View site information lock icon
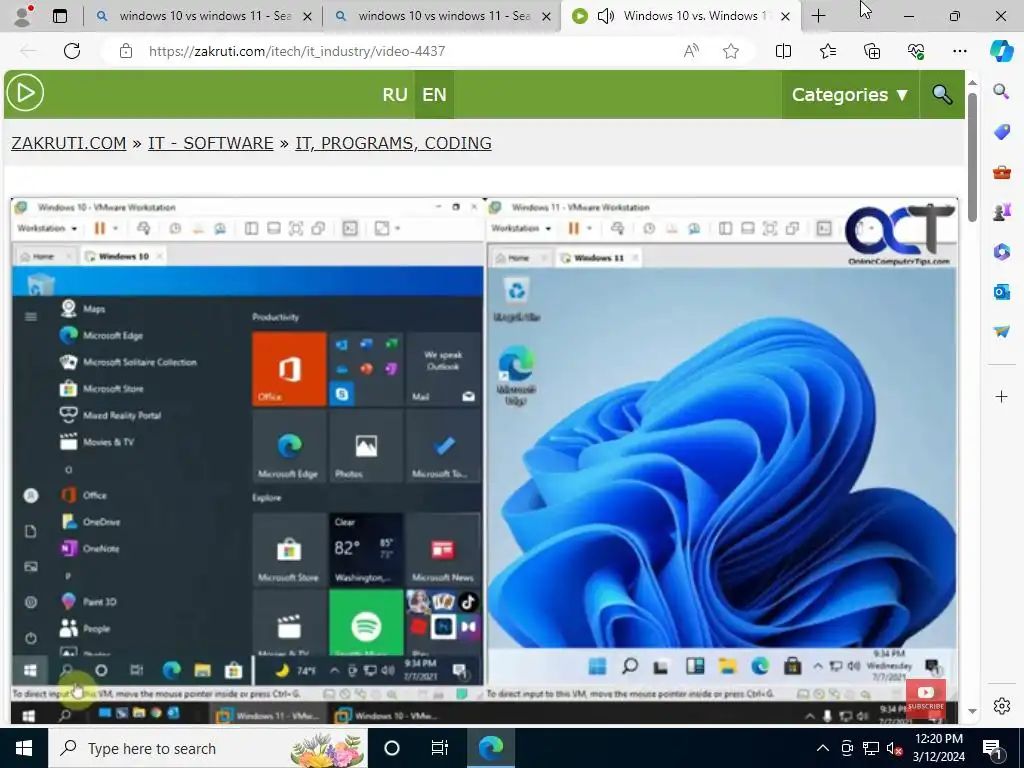The image size is (1024, 768). (x=125, y=51)
